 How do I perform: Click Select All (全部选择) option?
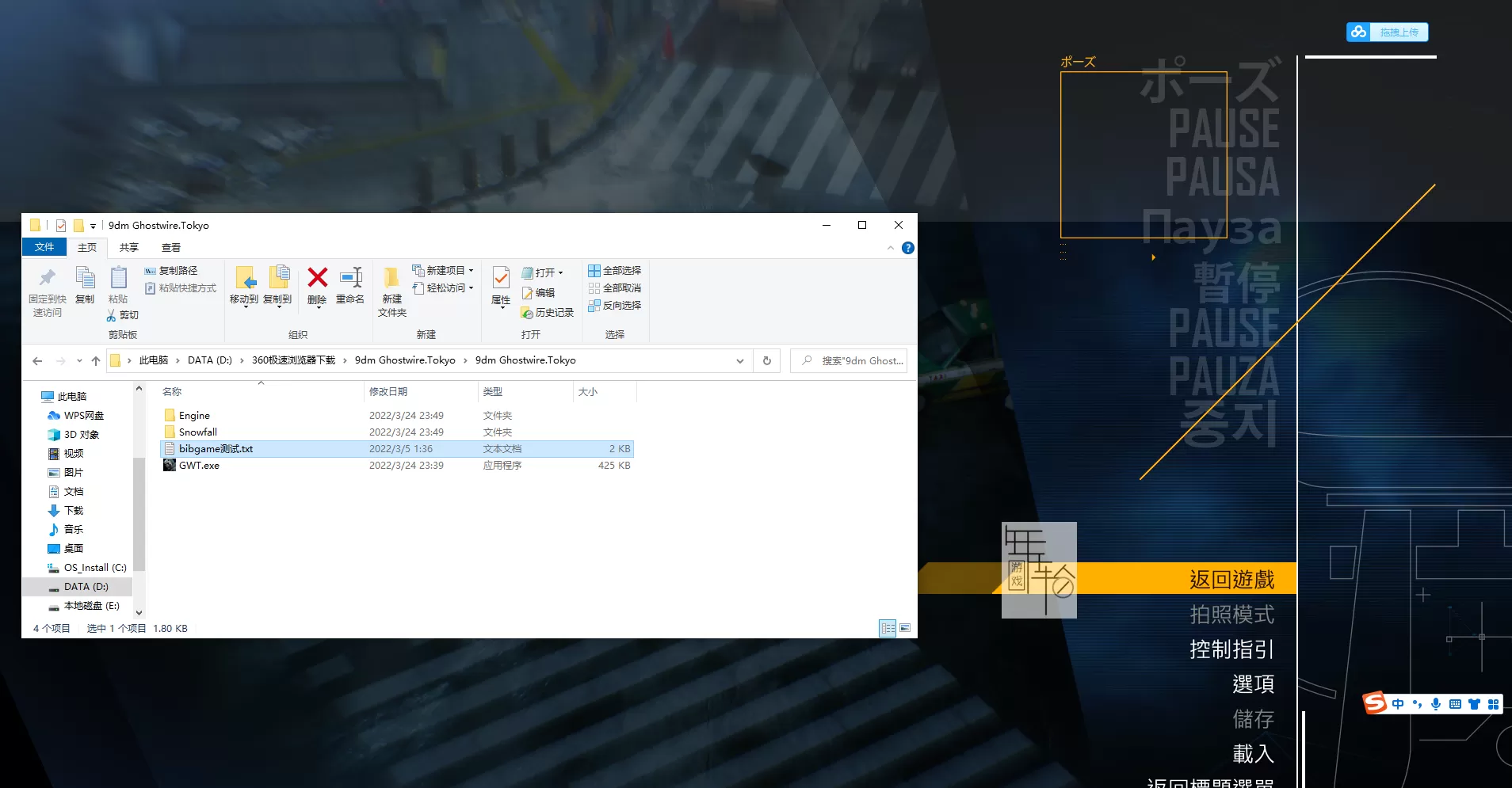point(615,271)
